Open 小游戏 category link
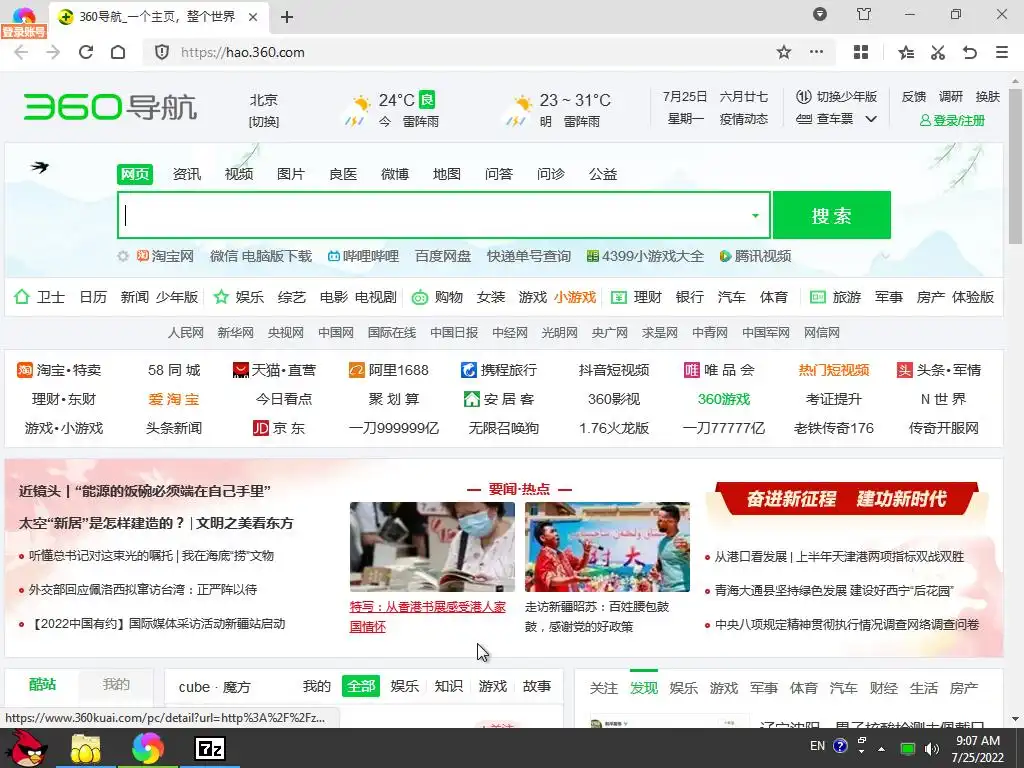This screenshot has height=768, width=1024. pos(575,297)
